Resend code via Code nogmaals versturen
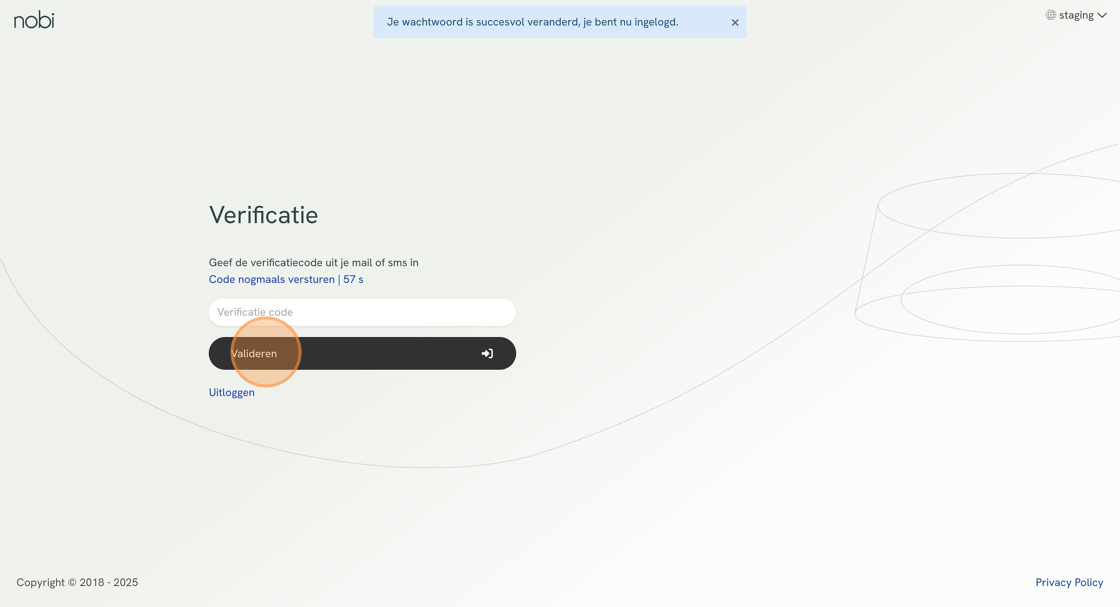 tap(272, 279)
